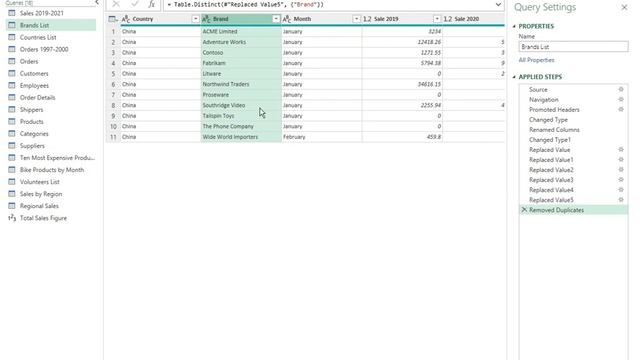
Task: Click Month column data type icon
Action: 287,19
